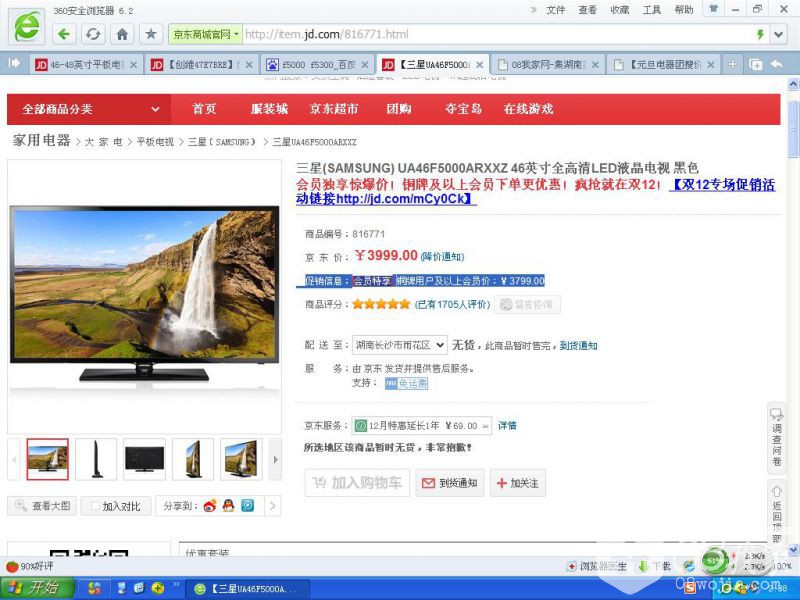Select the black TV front thumbnail
Image resolution: width=800 pixels, height=600 pixels.
tap(144, 459)
